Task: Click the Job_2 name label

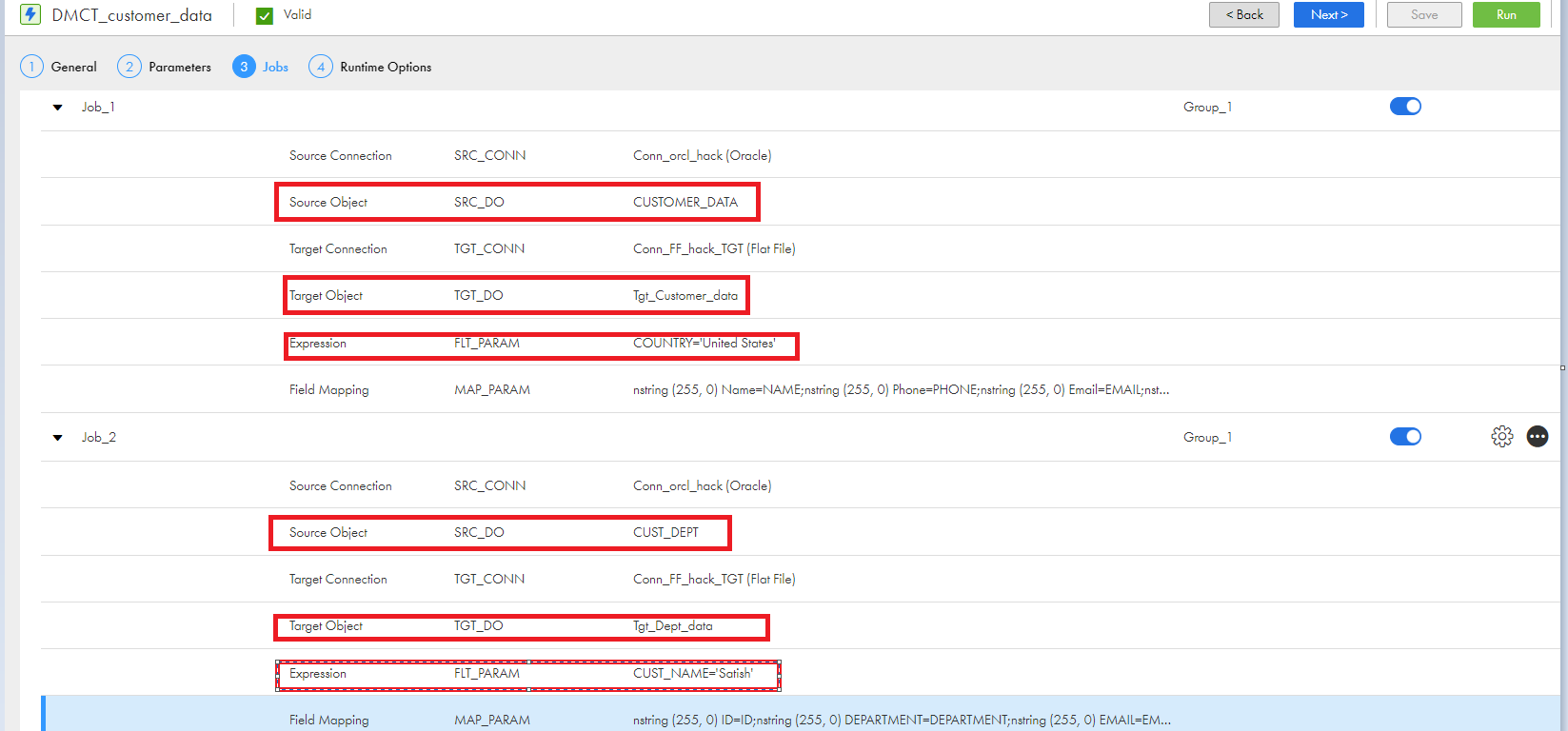Action: 98,437
